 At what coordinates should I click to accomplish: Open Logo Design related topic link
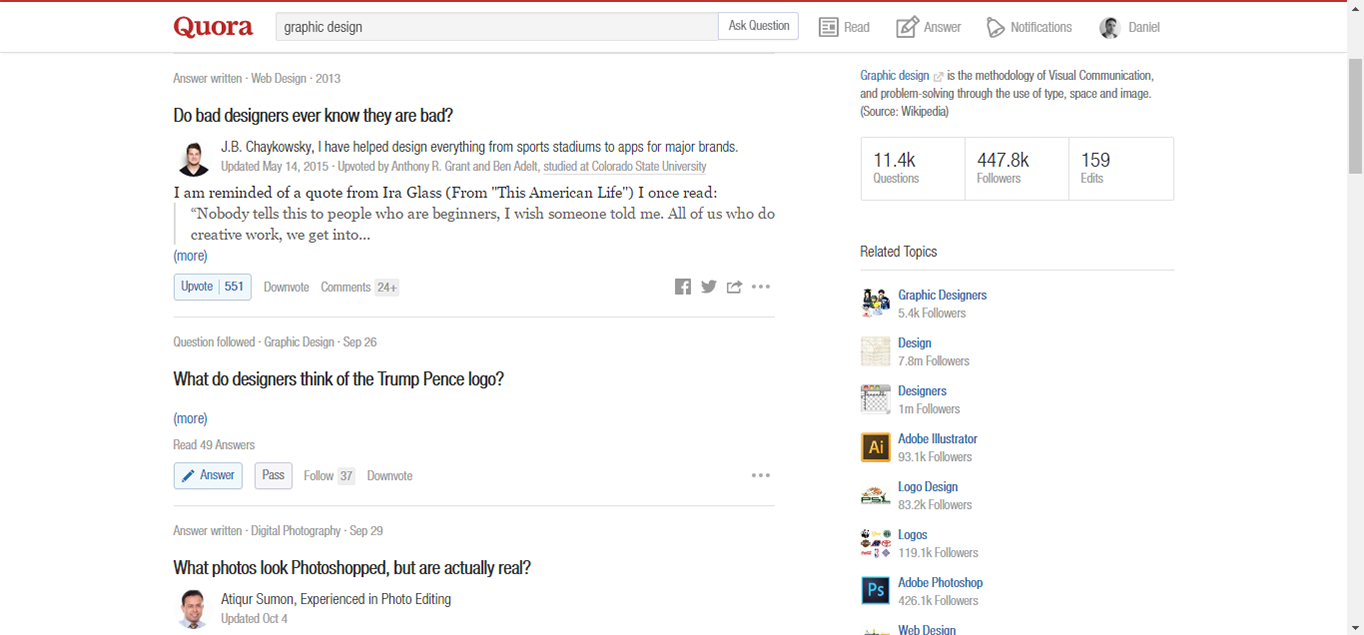pyautogui.click(x=928, y=487)
